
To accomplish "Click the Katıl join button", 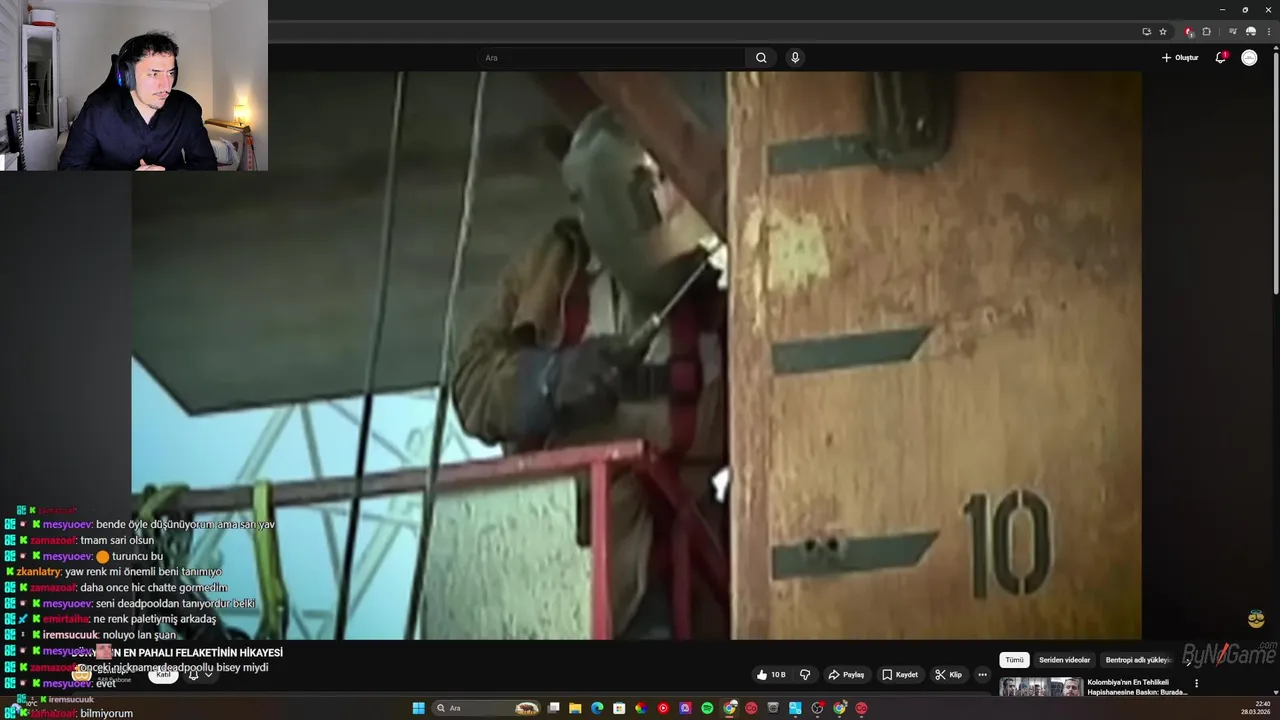I will [163, 675].
